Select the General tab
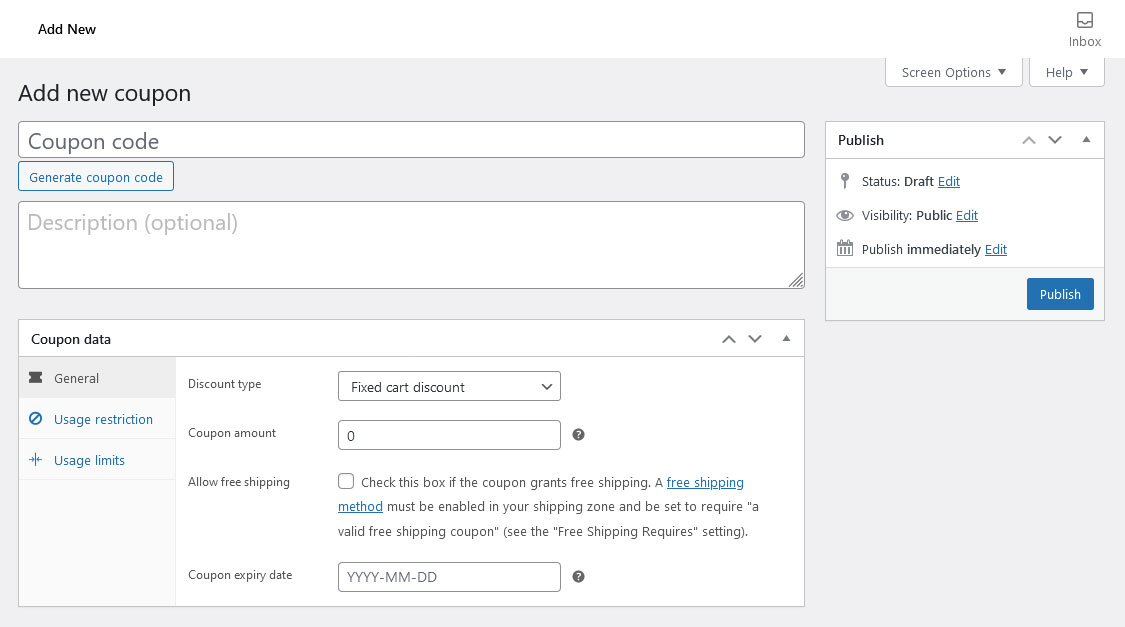The image size is (1125, 627). pos(97,377)
